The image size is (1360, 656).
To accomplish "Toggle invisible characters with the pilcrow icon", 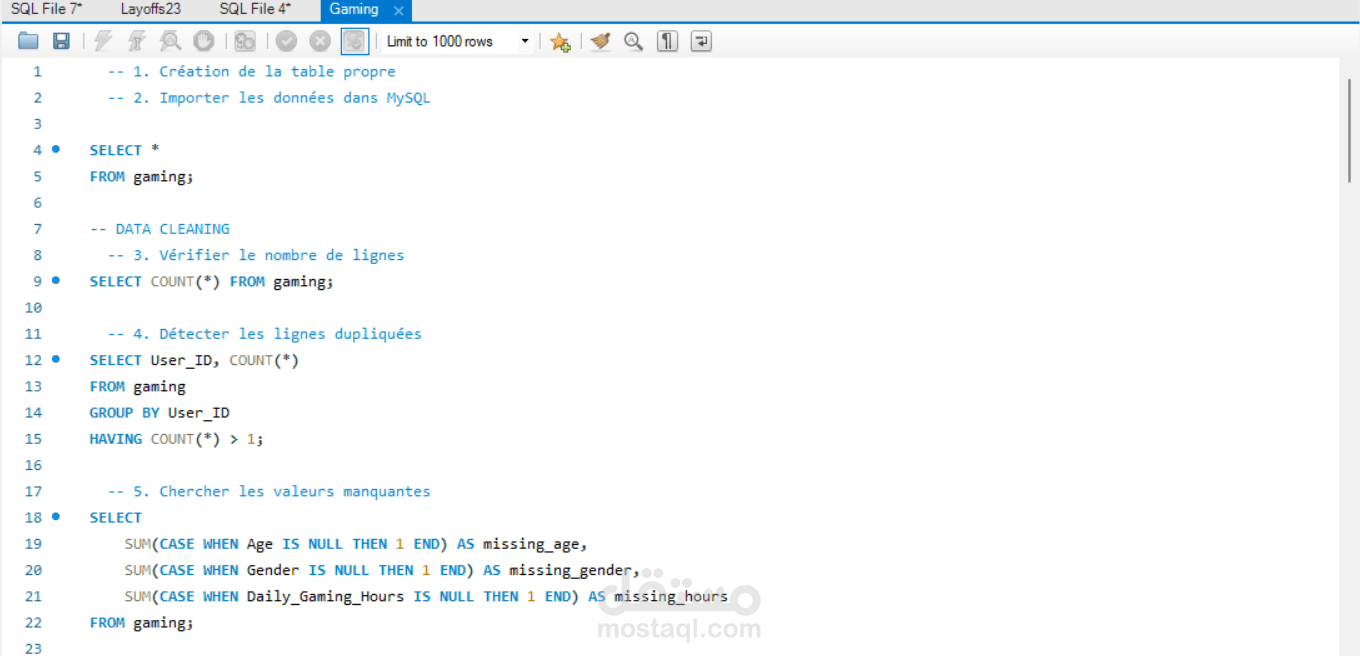I will [667, 41].
